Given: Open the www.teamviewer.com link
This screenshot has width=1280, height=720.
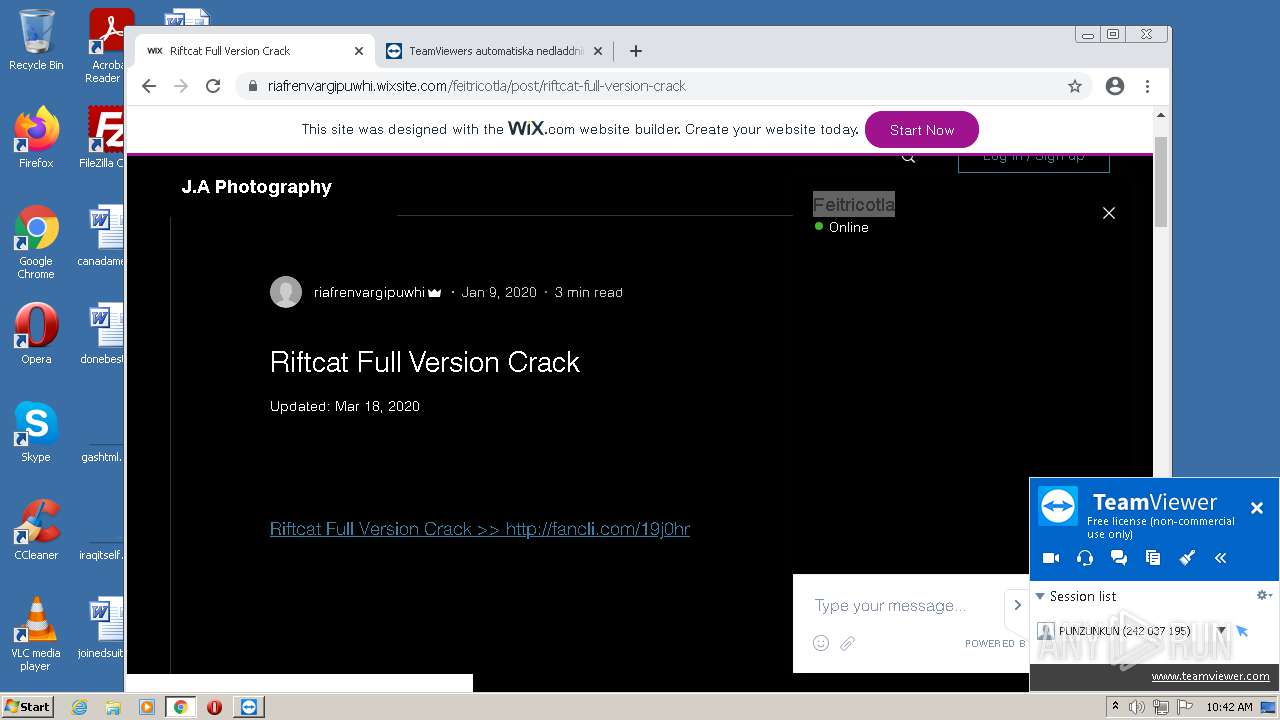Looking at the screenshot, I should coord(1210,676).
